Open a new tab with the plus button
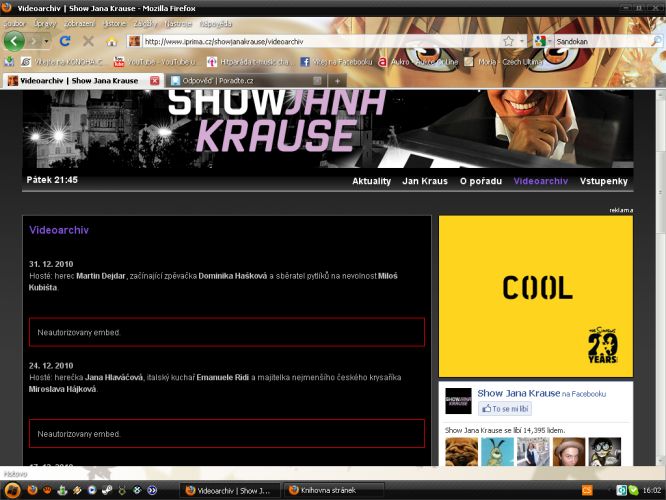Viewport: 666px width, 500px height. coord(337,81)
